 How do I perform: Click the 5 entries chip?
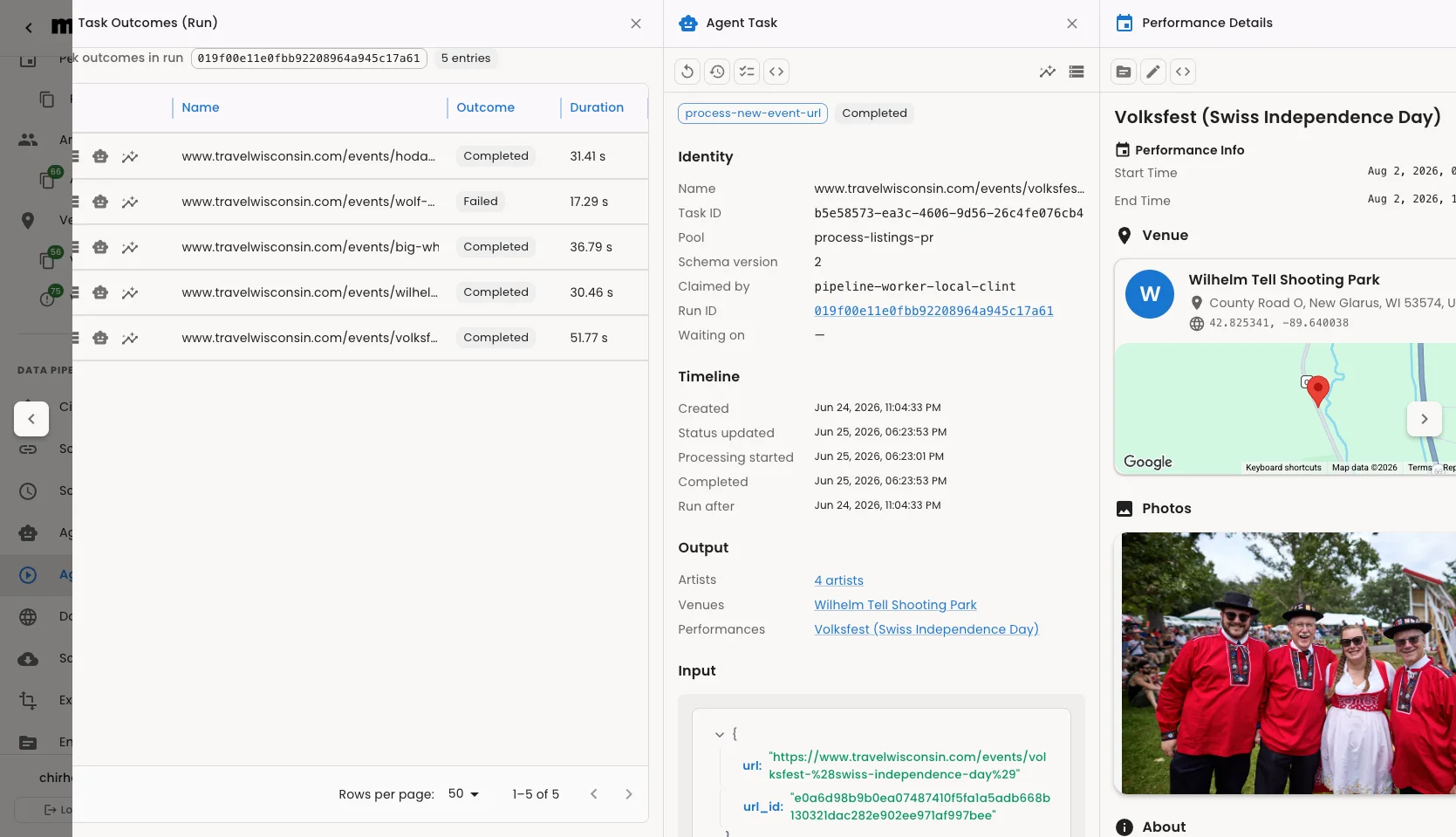466,58
